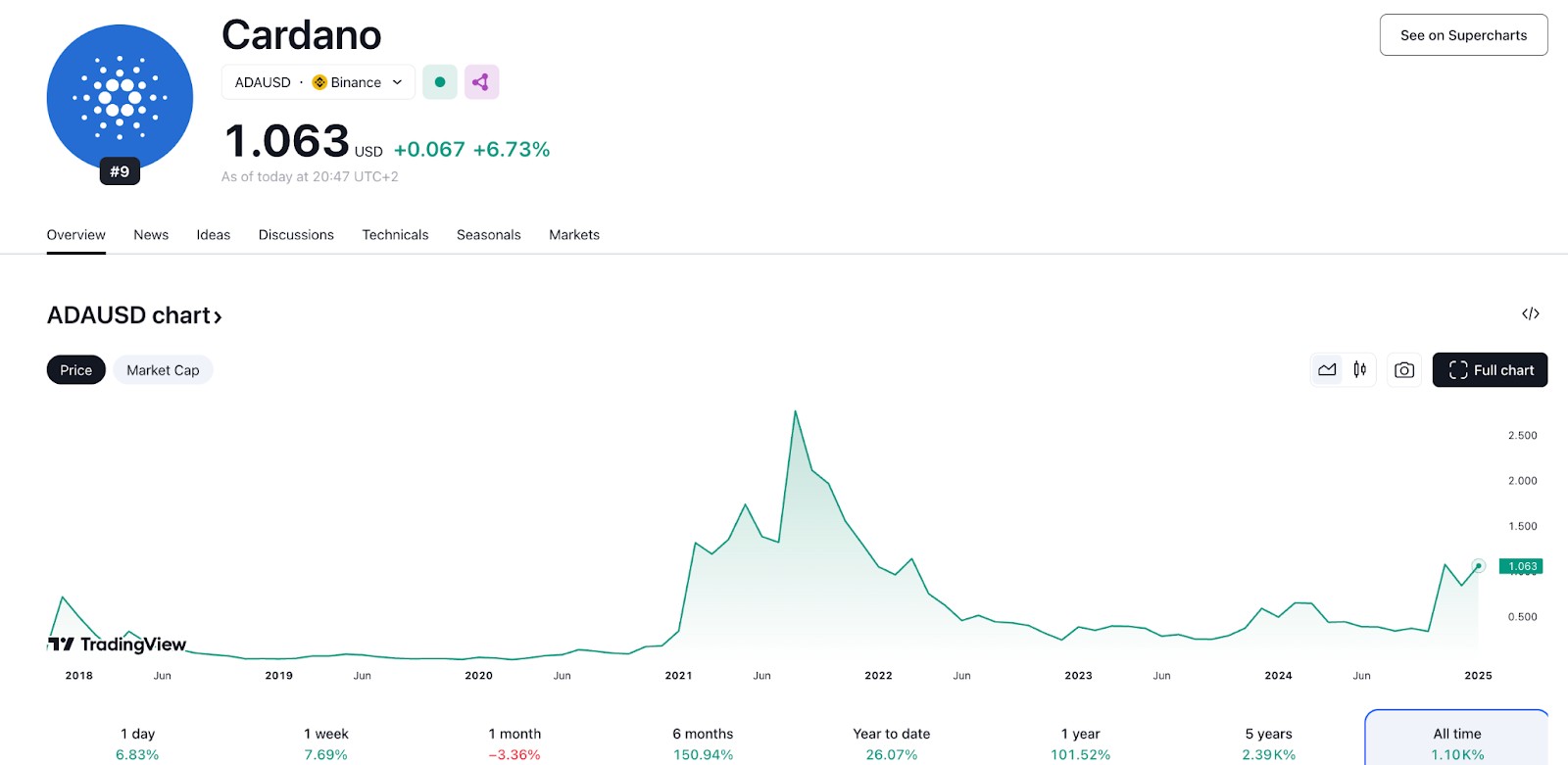
Task: Click the 1.063 price label on axis
Action: pyautogui.click(x=1522, y=566)
